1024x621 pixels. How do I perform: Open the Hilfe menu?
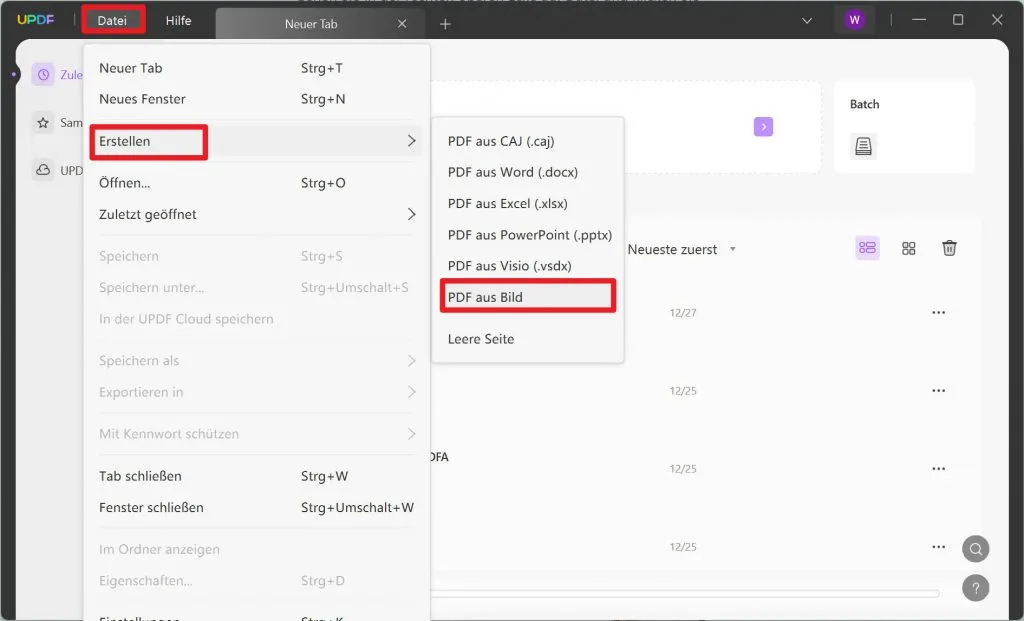pyautogui.click(x=178, y=20)
